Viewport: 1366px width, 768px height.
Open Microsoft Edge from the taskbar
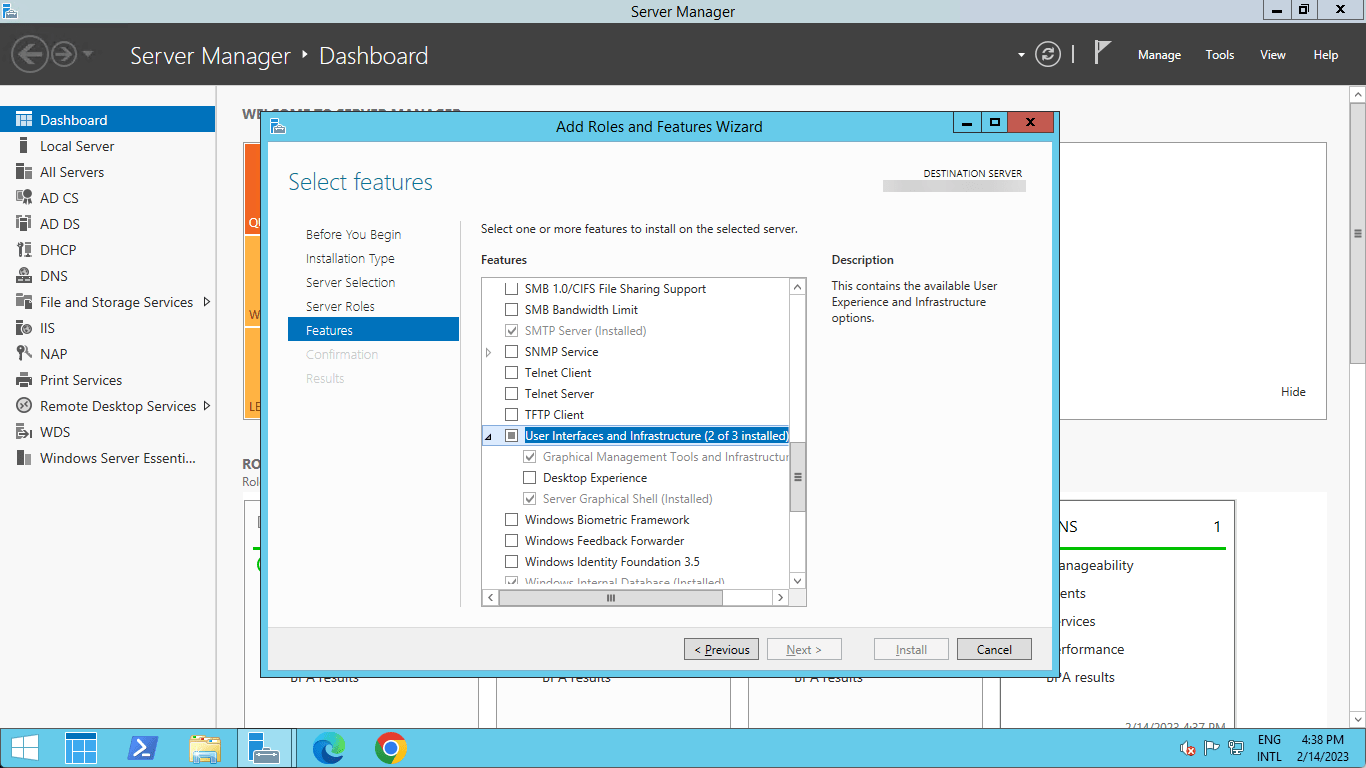(x=329, y=747)
